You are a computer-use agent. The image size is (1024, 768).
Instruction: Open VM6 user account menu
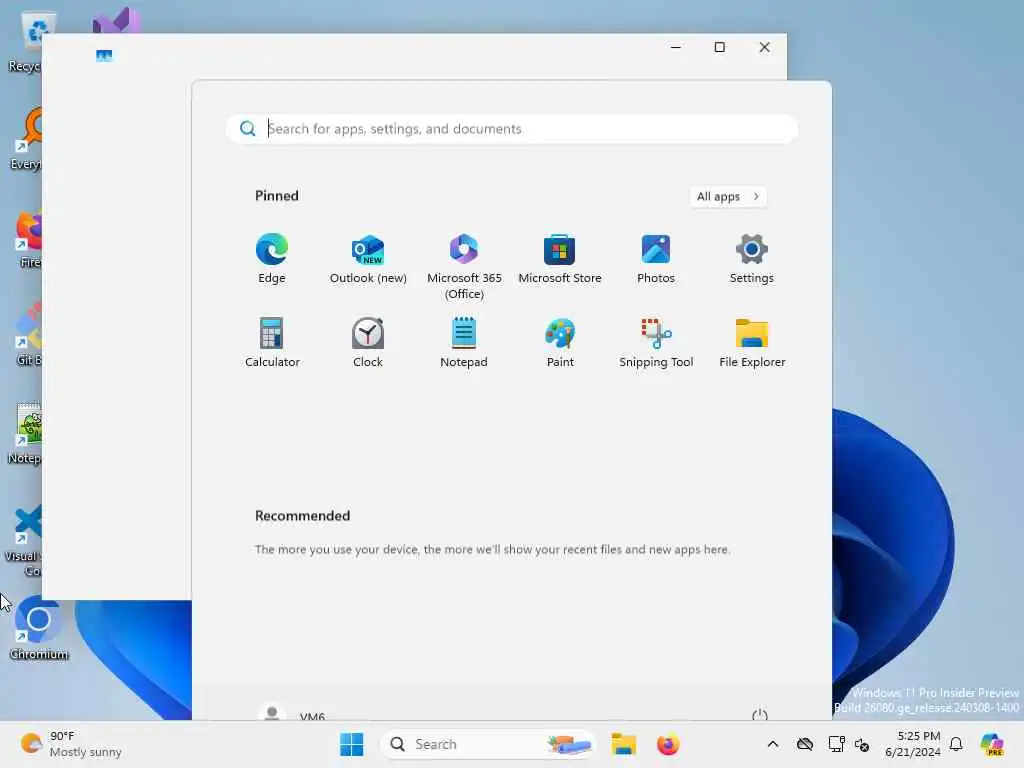coord(291,714)
